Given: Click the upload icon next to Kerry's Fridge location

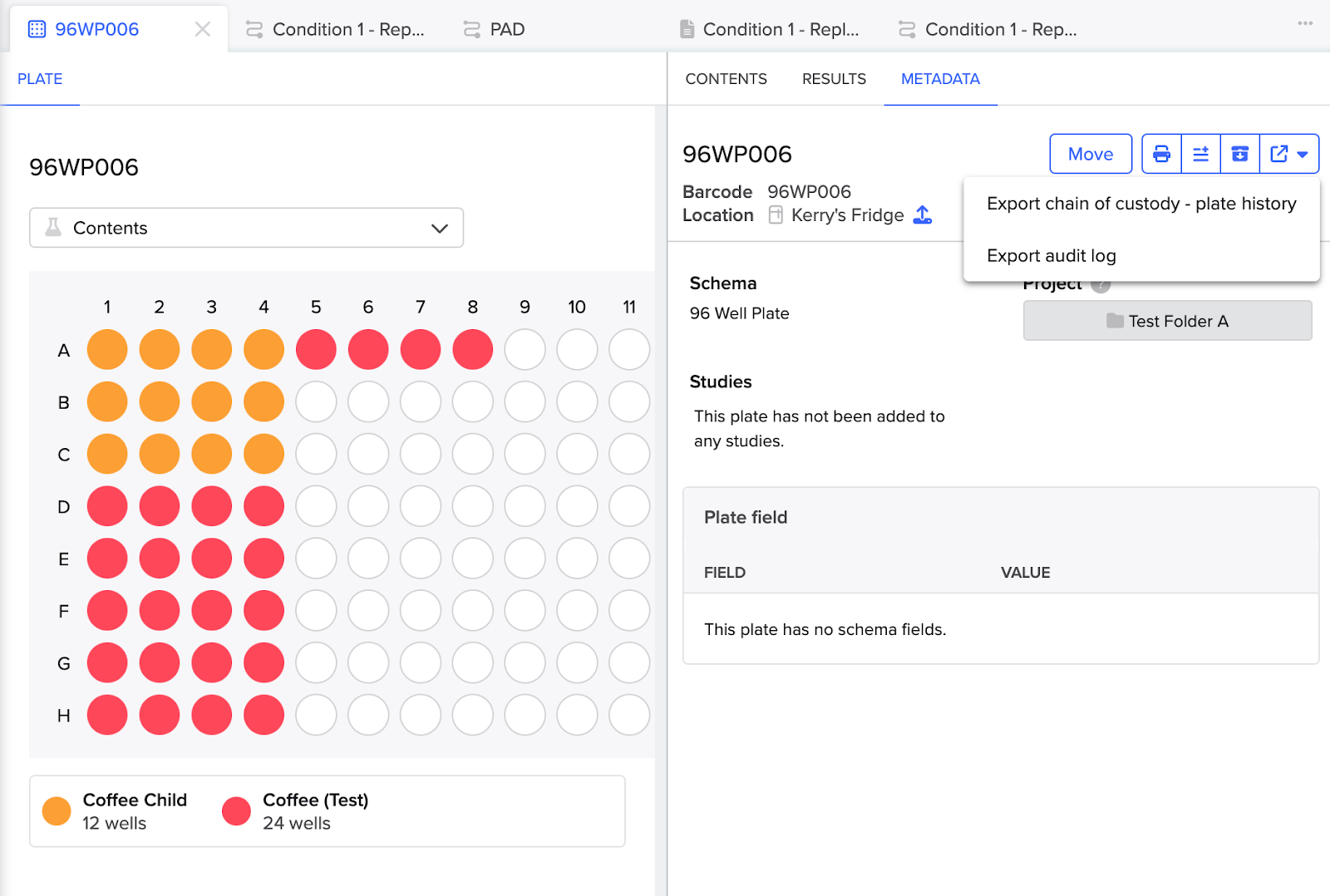Looking at the screenshot, I should [x=923, y=214].
